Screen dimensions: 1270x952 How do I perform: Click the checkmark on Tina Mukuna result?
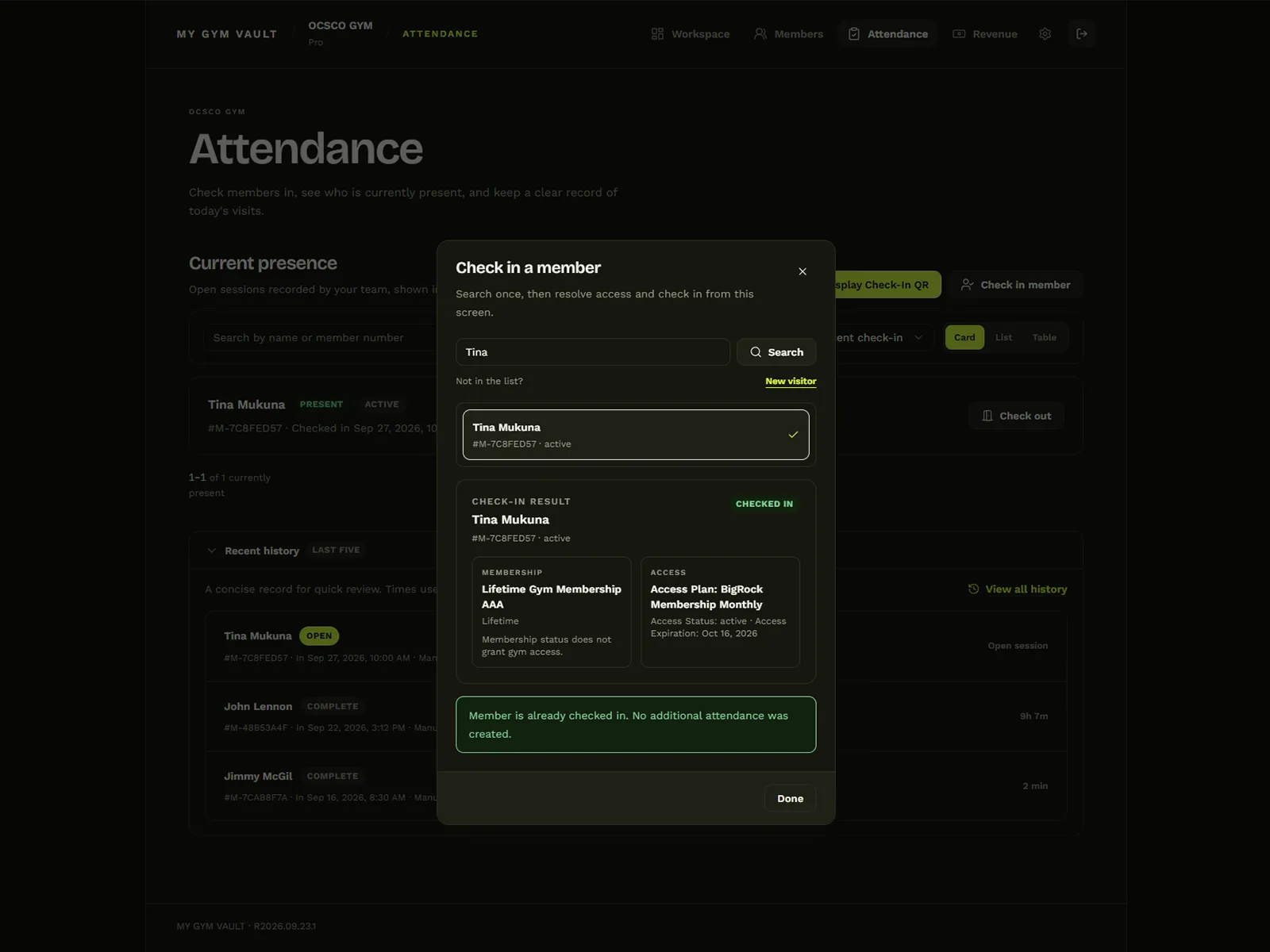(793, 435)
